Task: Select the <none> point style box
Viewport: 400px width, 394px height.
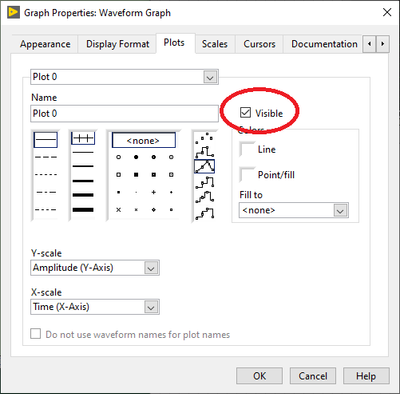Action: pos(144,140)
